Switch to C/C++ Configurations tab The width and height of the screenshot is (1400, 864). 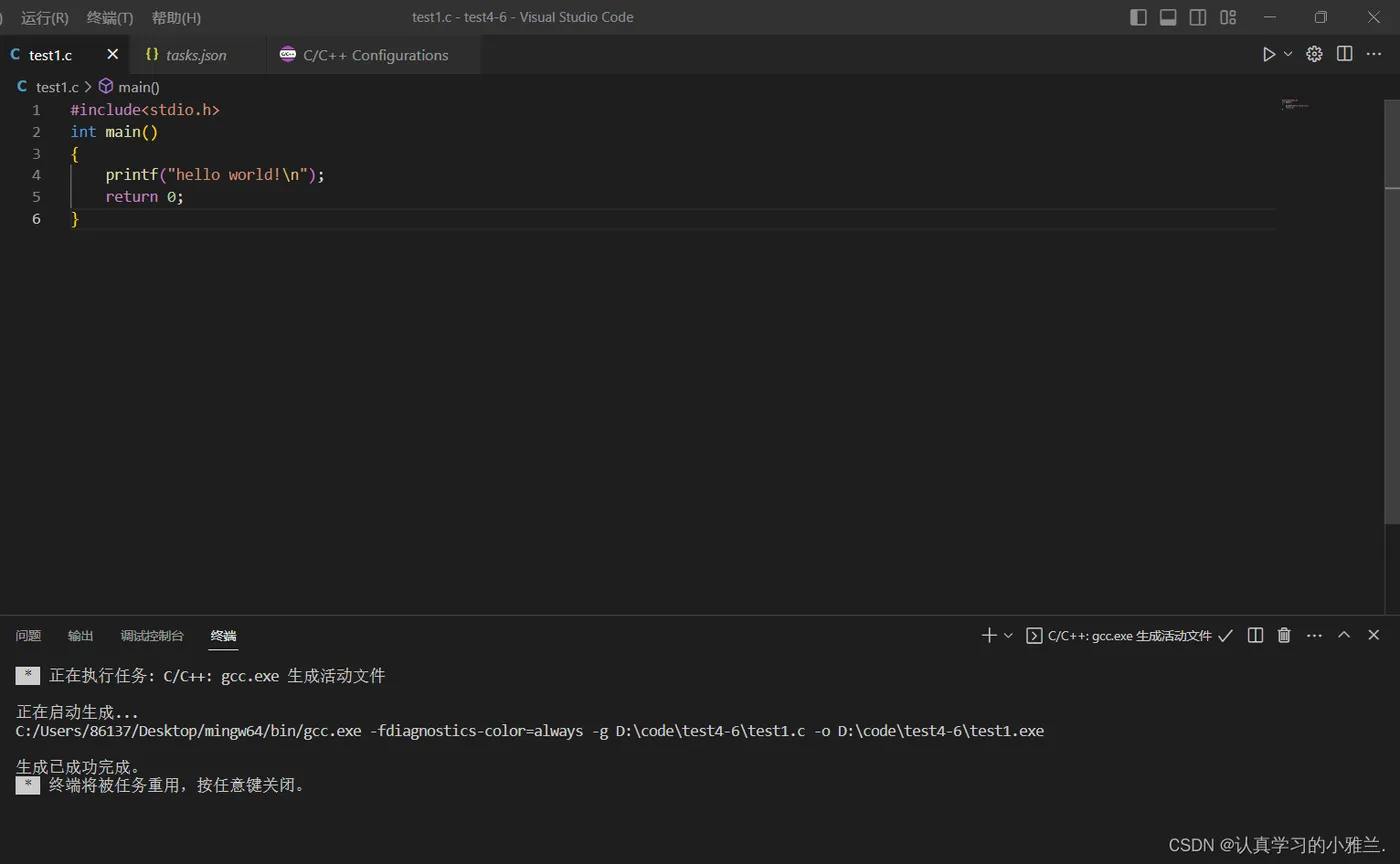(375, 55)
